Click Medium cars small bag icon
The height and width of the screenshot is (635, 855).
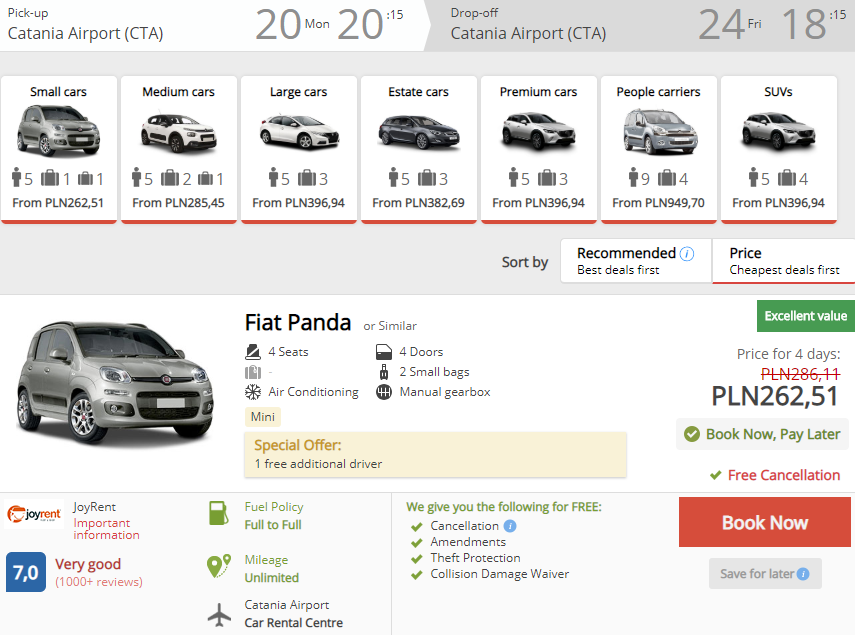[205, 178]
